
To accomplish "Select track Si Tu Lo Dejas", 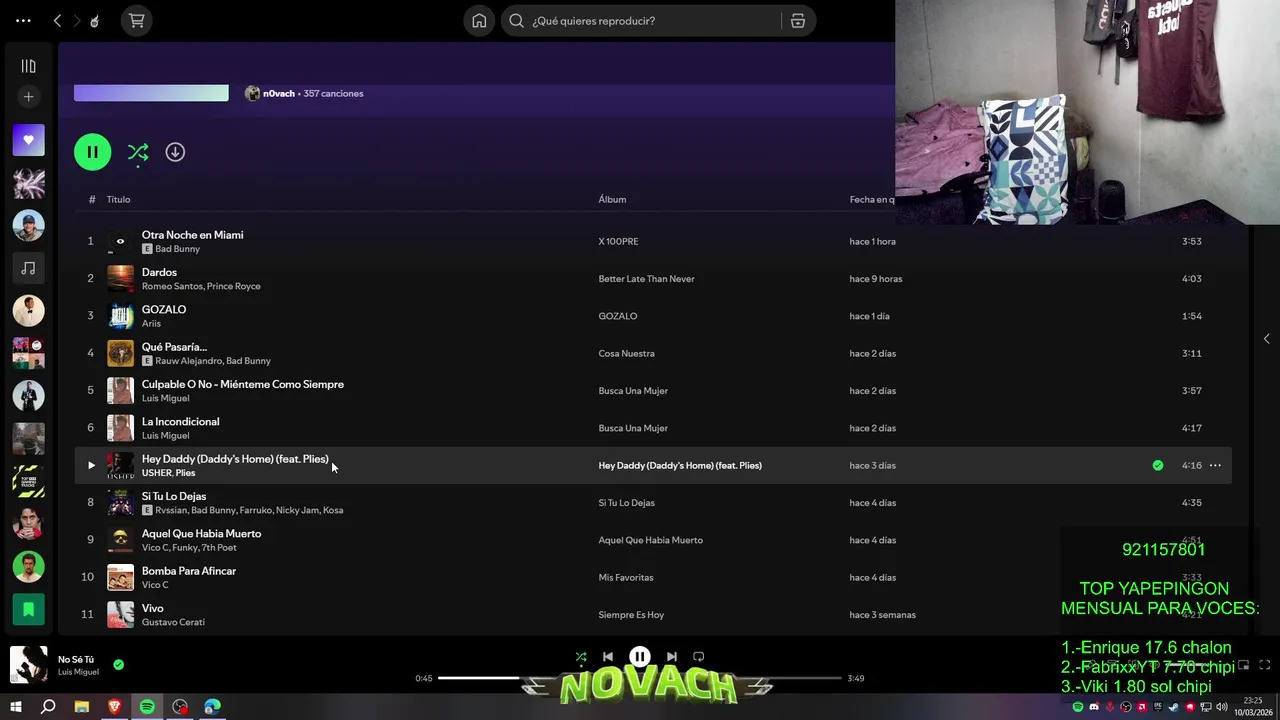I will [x=174, y=496].
